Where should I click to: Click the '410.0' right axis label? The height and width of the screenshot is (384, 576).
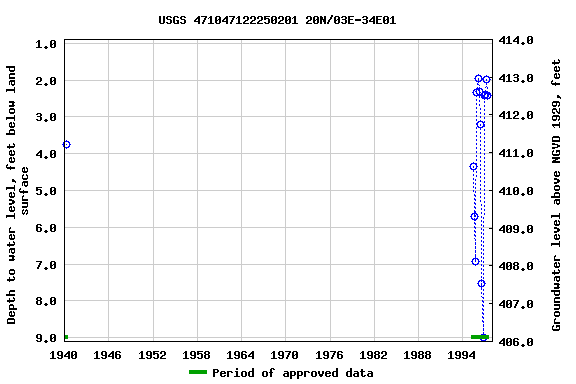516,191
